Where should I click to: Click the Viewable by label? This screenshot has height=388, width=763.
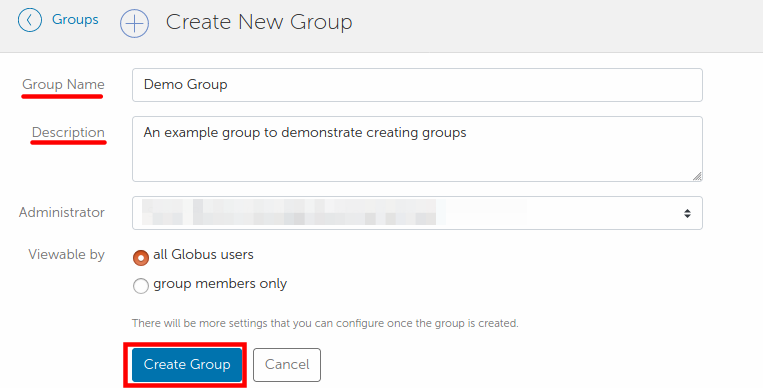tap(67, 255)
